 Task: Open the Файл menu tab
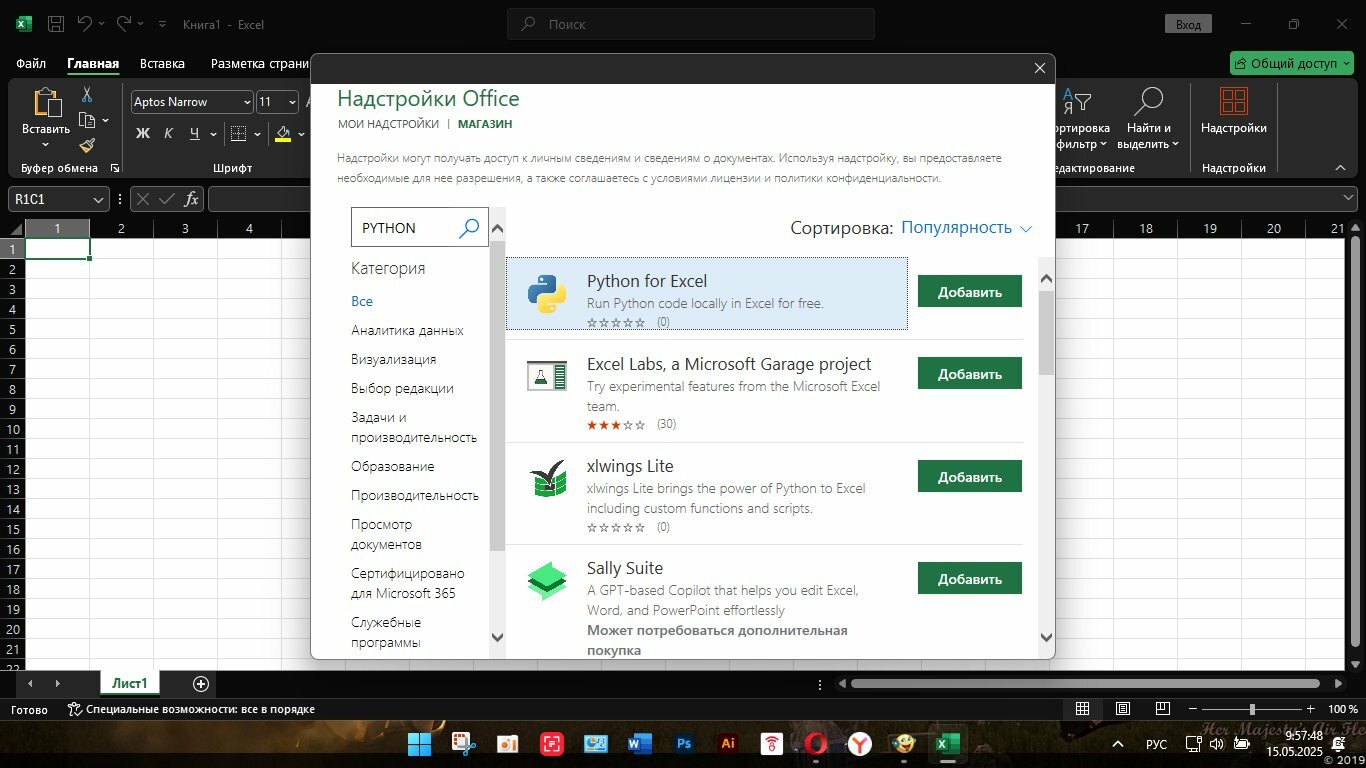tap(31, 63)
